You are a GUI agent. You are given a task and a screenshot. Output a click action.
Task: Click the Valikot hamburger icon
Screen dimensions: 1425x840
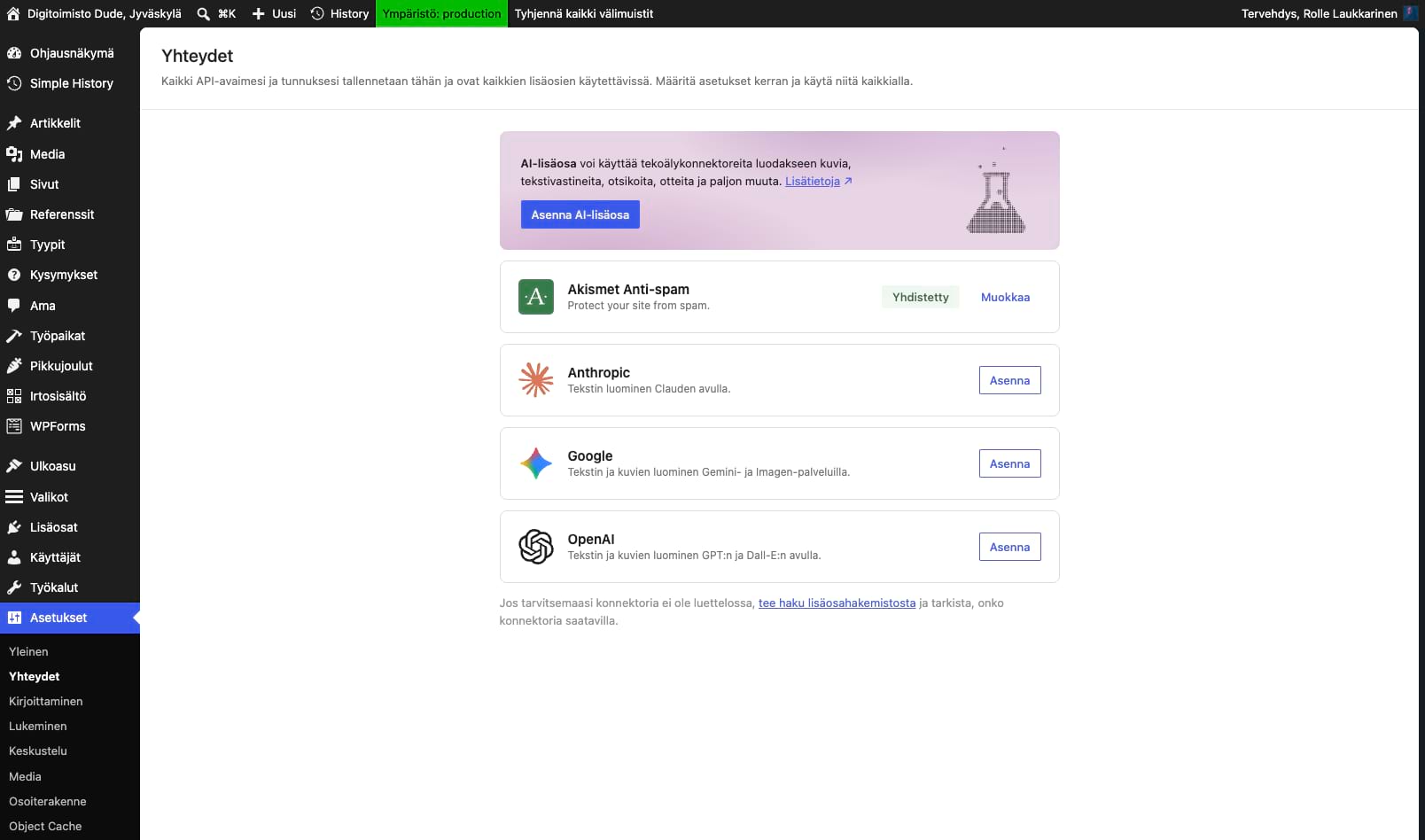pyautogui.click(x=14, y=497)
